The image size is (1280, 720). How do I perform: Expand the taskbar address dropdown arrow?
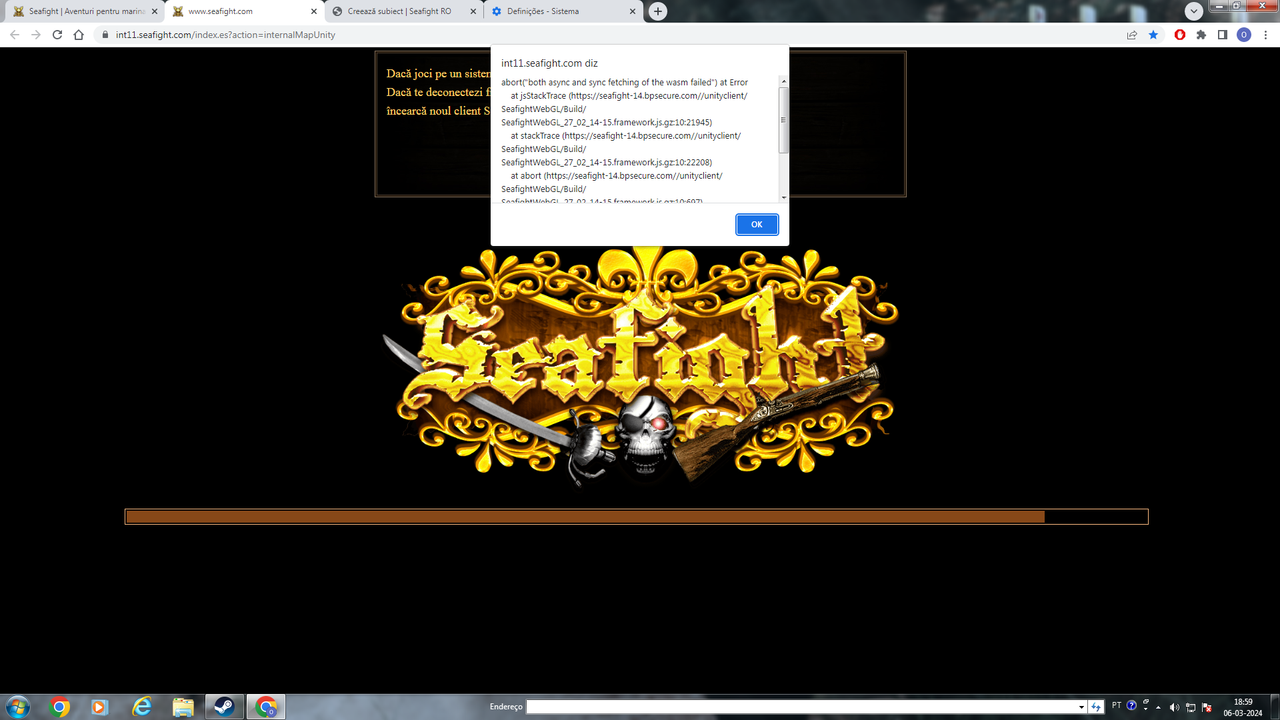1081,707
